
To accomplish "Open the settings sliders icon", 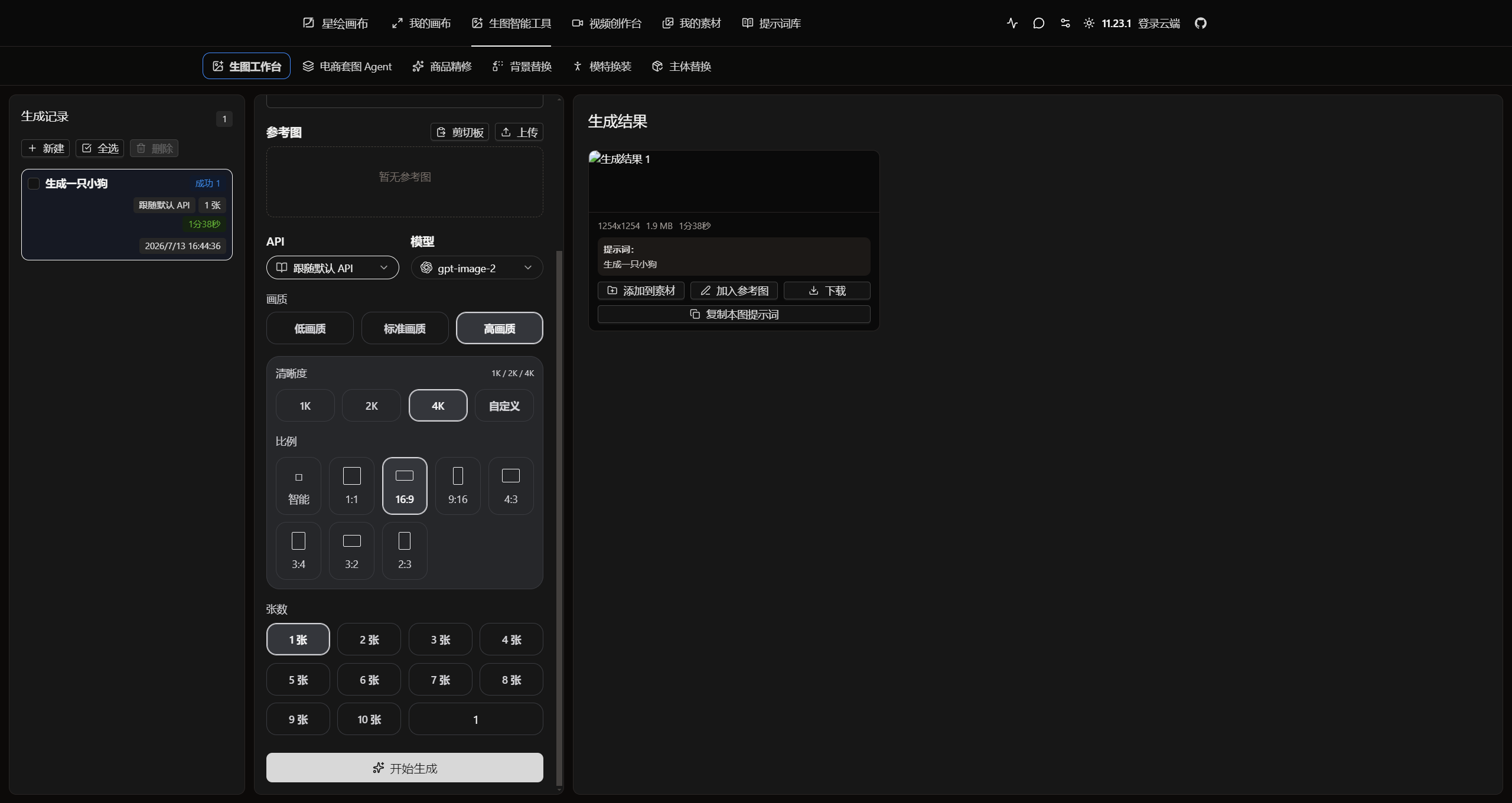I will click(x=1065, y=23).
